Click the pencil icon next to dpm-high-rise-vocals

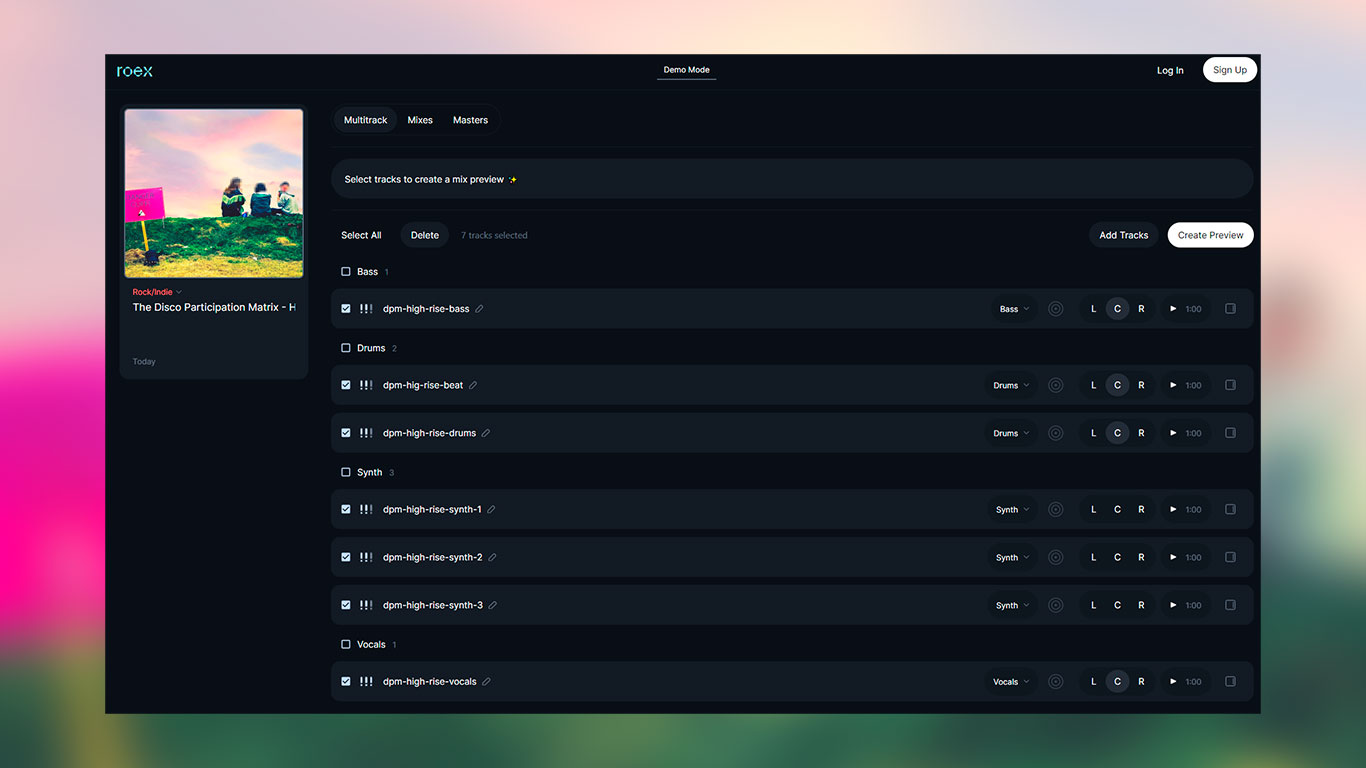(487, 682)
